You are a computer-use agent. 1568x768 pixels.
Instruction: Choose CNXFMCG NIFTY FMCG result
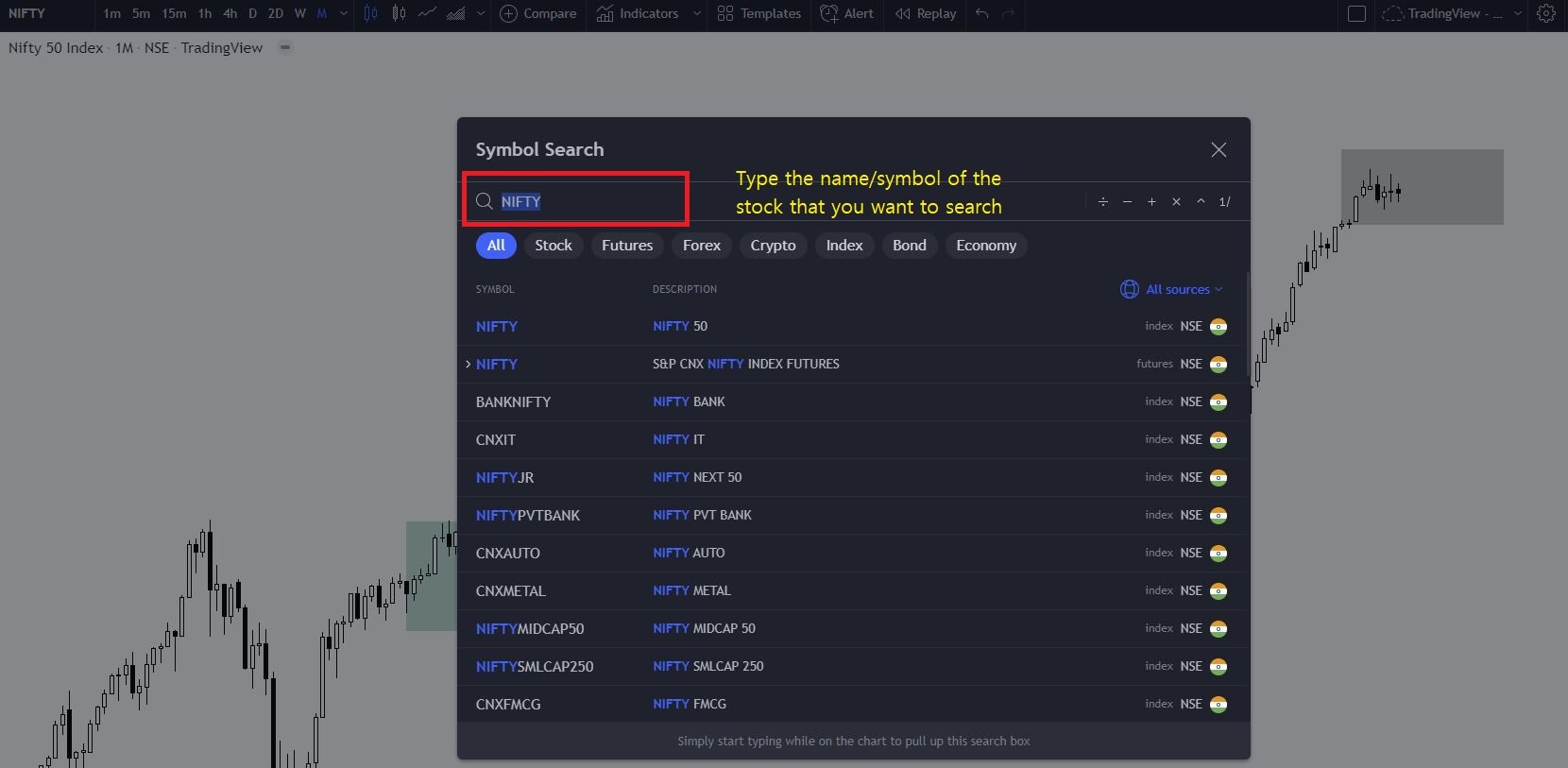tap(853, 704)
